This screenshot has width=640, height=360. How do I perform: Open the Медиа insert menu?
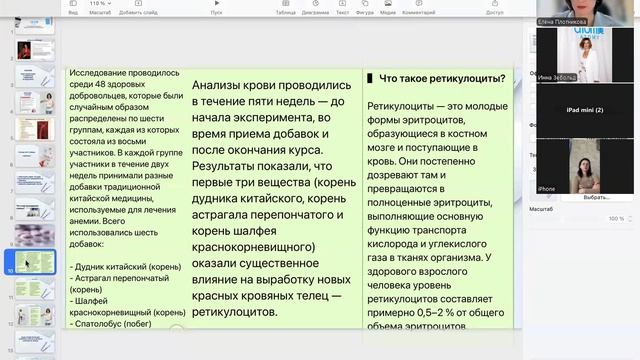[388, 7]
